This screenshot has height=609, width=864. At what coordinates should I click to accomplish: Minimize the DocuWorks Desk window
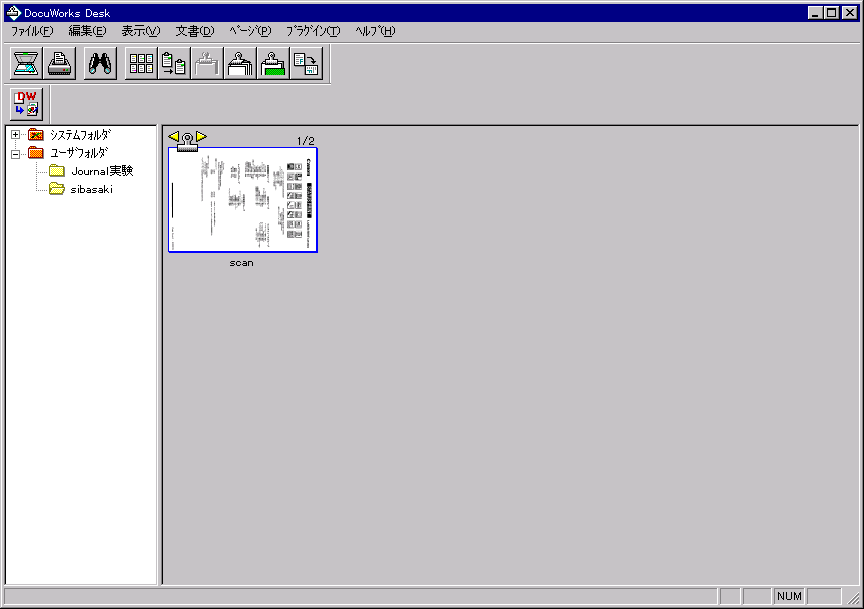click(x=816, y=13)
